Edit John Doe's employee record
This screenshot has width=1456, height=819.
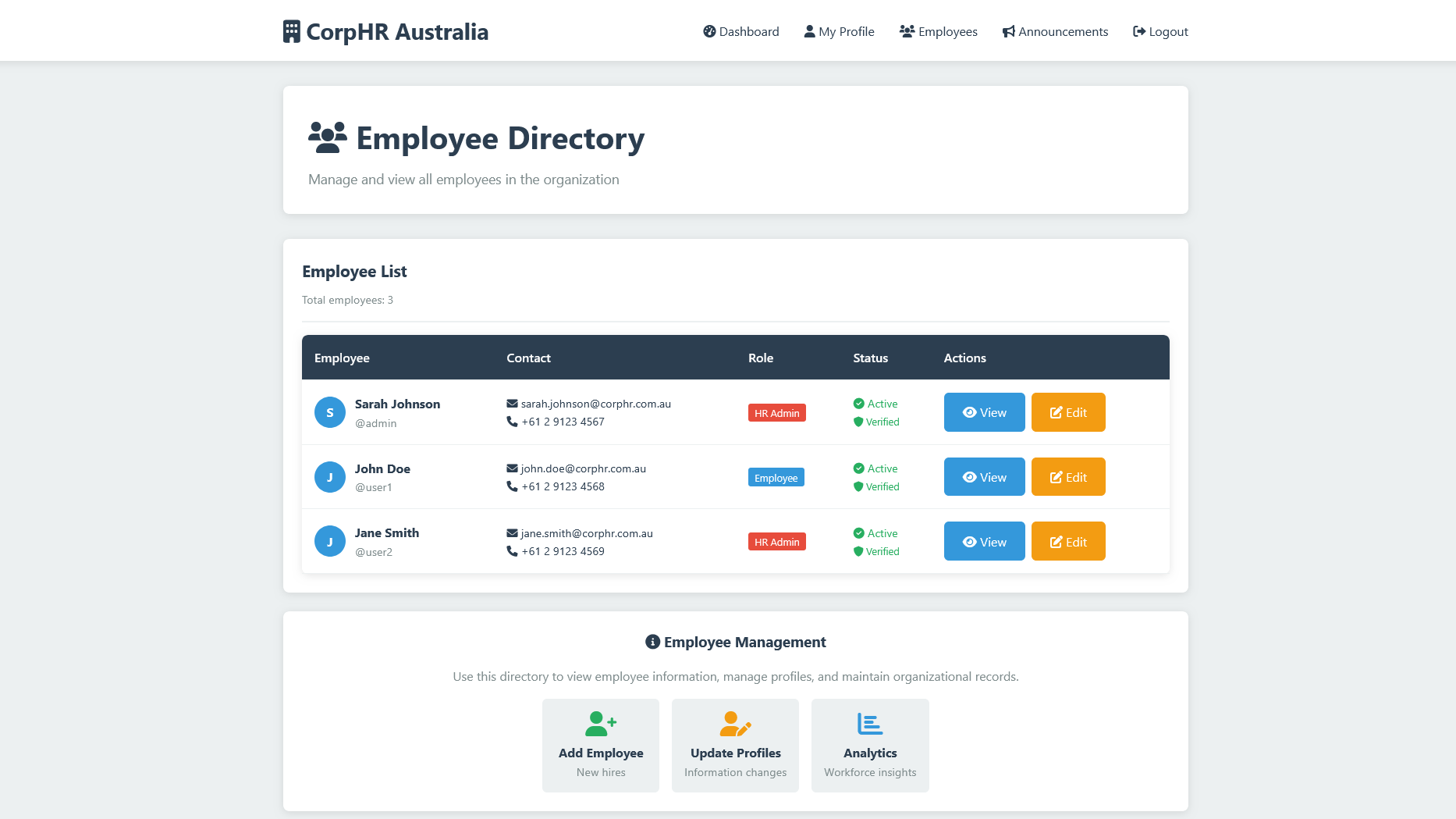[1067, 477]
